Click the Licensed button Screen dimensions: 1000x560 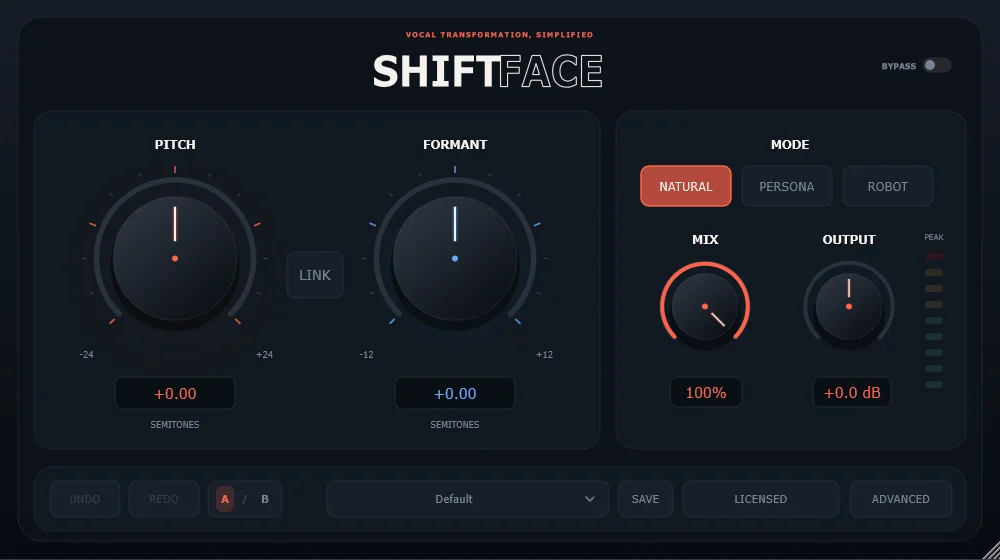coord(761,499)
